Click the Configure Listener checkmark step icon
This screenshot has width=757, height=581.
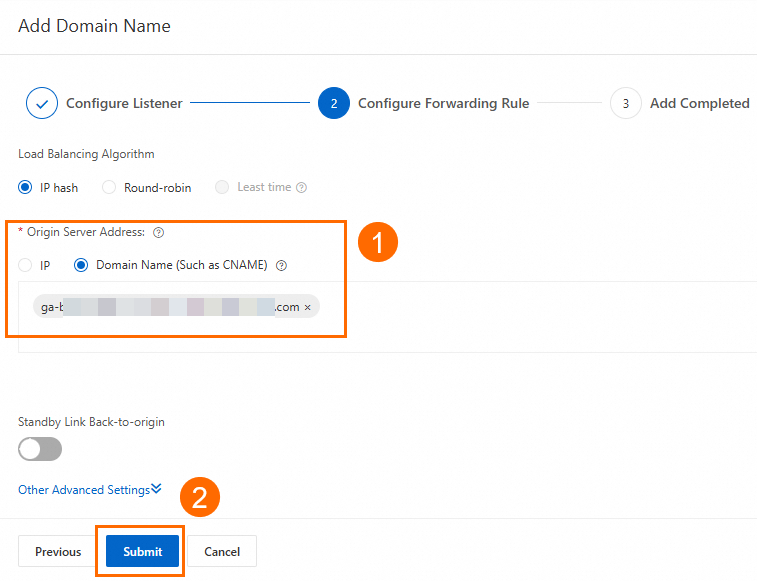pyautogui.click(x=42, y=103)
